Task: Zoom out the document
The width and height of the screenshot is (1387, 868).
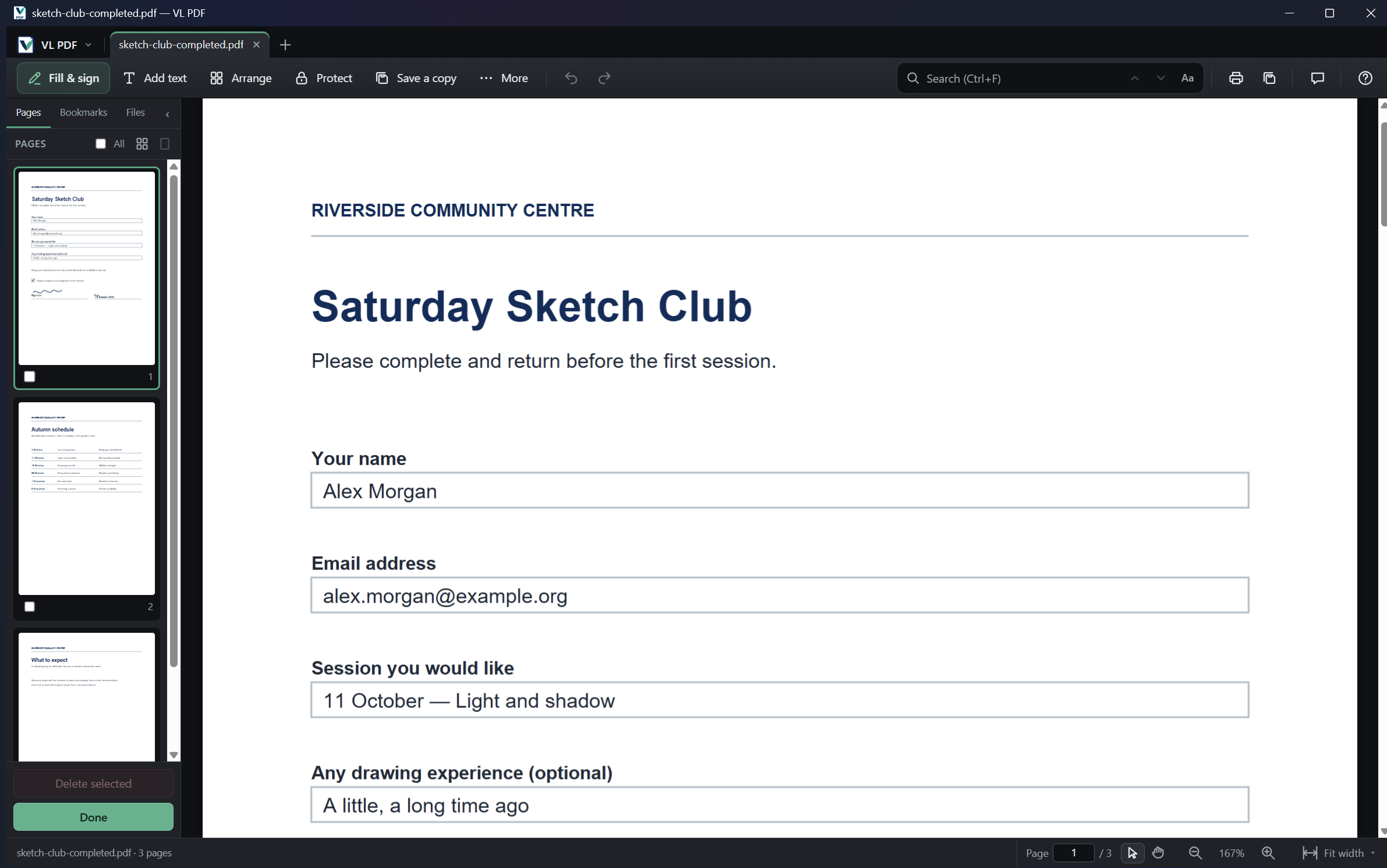Action: pos(1195,853)
